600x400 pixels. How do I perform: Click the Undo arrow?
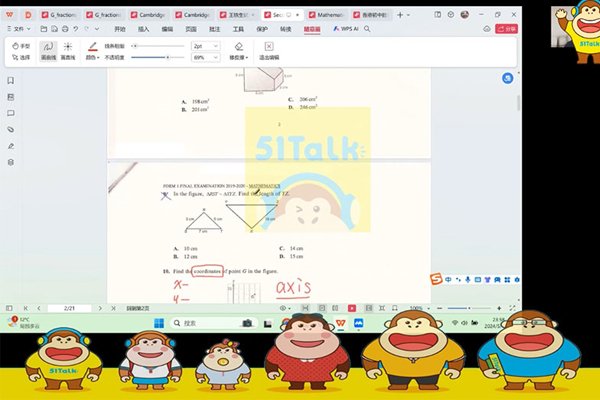(76, 29)
